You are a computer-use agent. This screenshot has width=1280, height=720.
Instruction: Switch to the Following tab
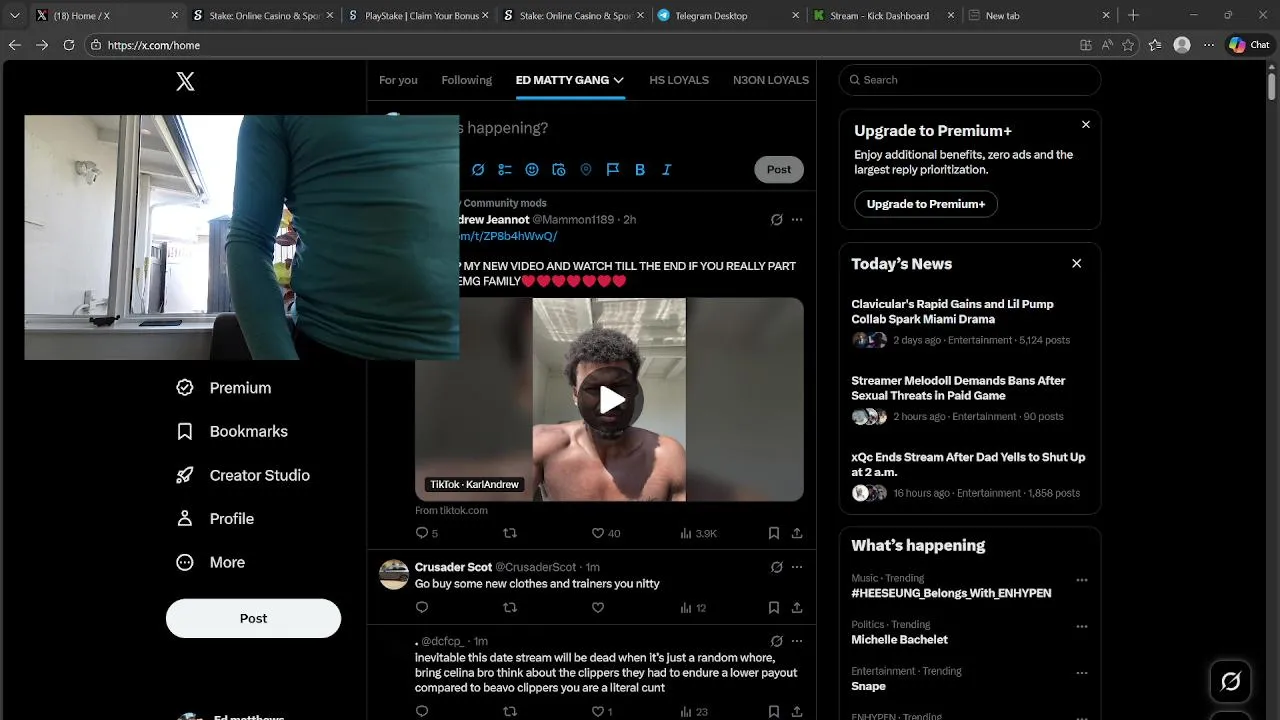pyautogui.click(x=467, y=80)
